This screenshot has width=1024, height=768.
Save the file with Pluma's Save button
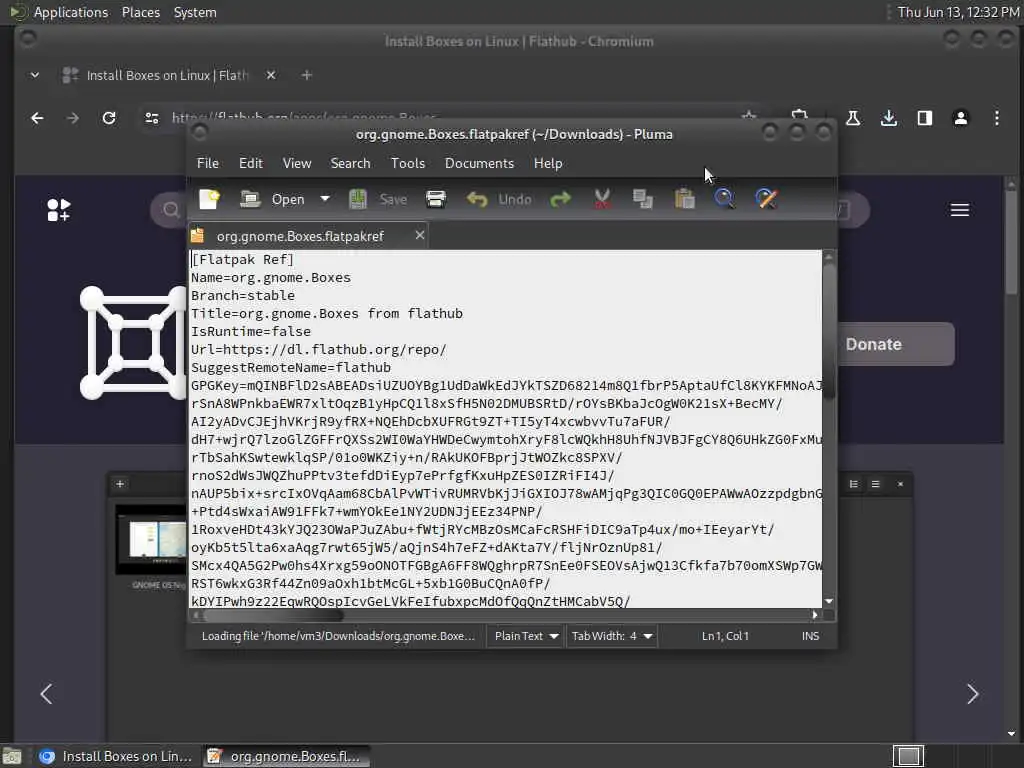pos(378,199)
